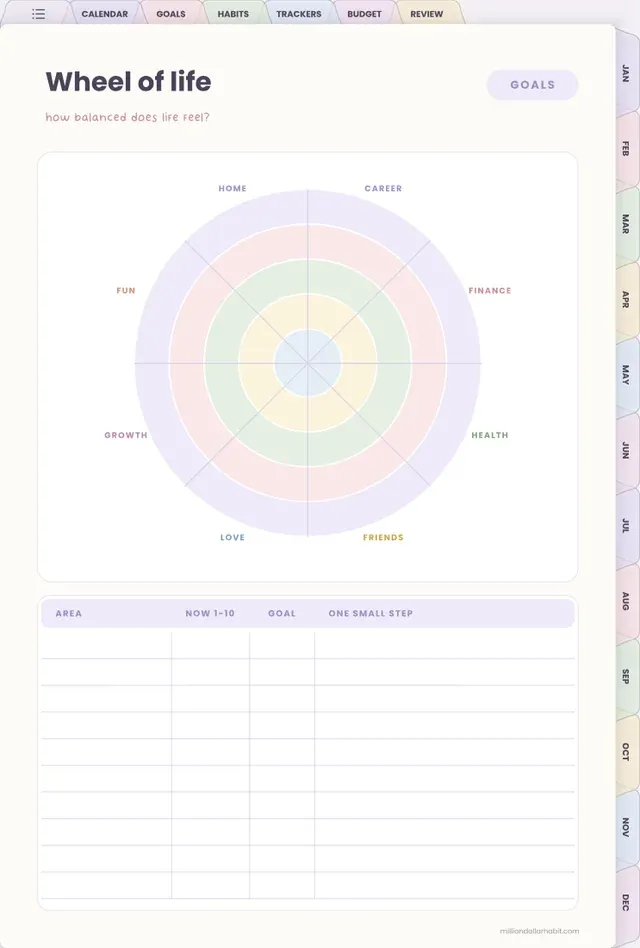
Task: Click the ONE SMALL STEP column header
Action: pos(371,613)
